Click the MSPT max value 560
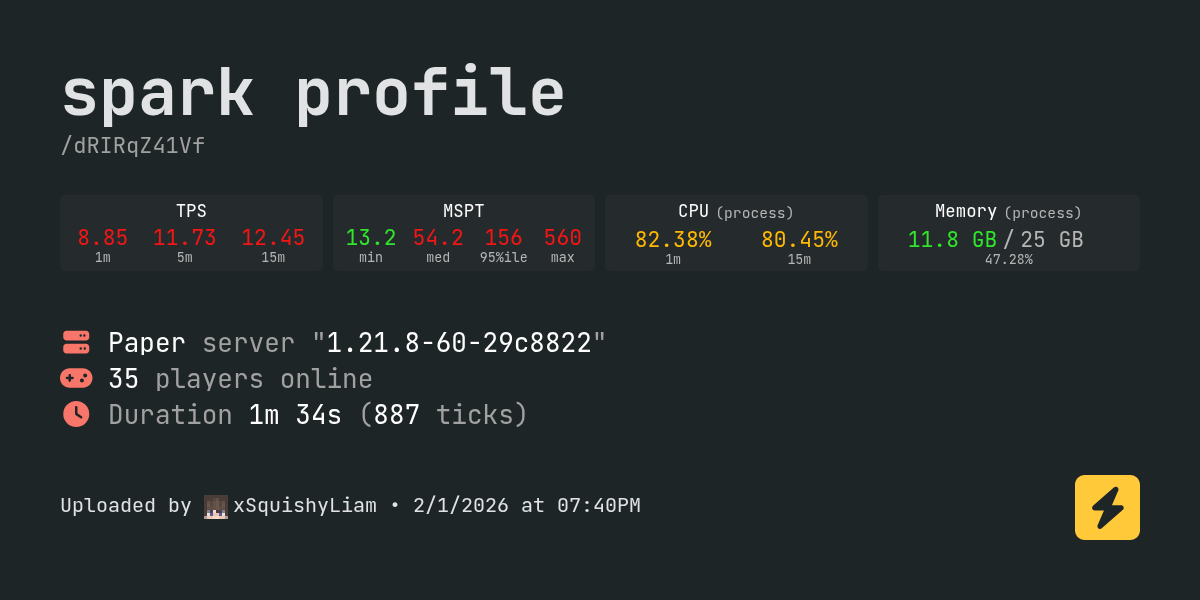The width and height of the screenshot is (1200, 600). tap(562, 238)
